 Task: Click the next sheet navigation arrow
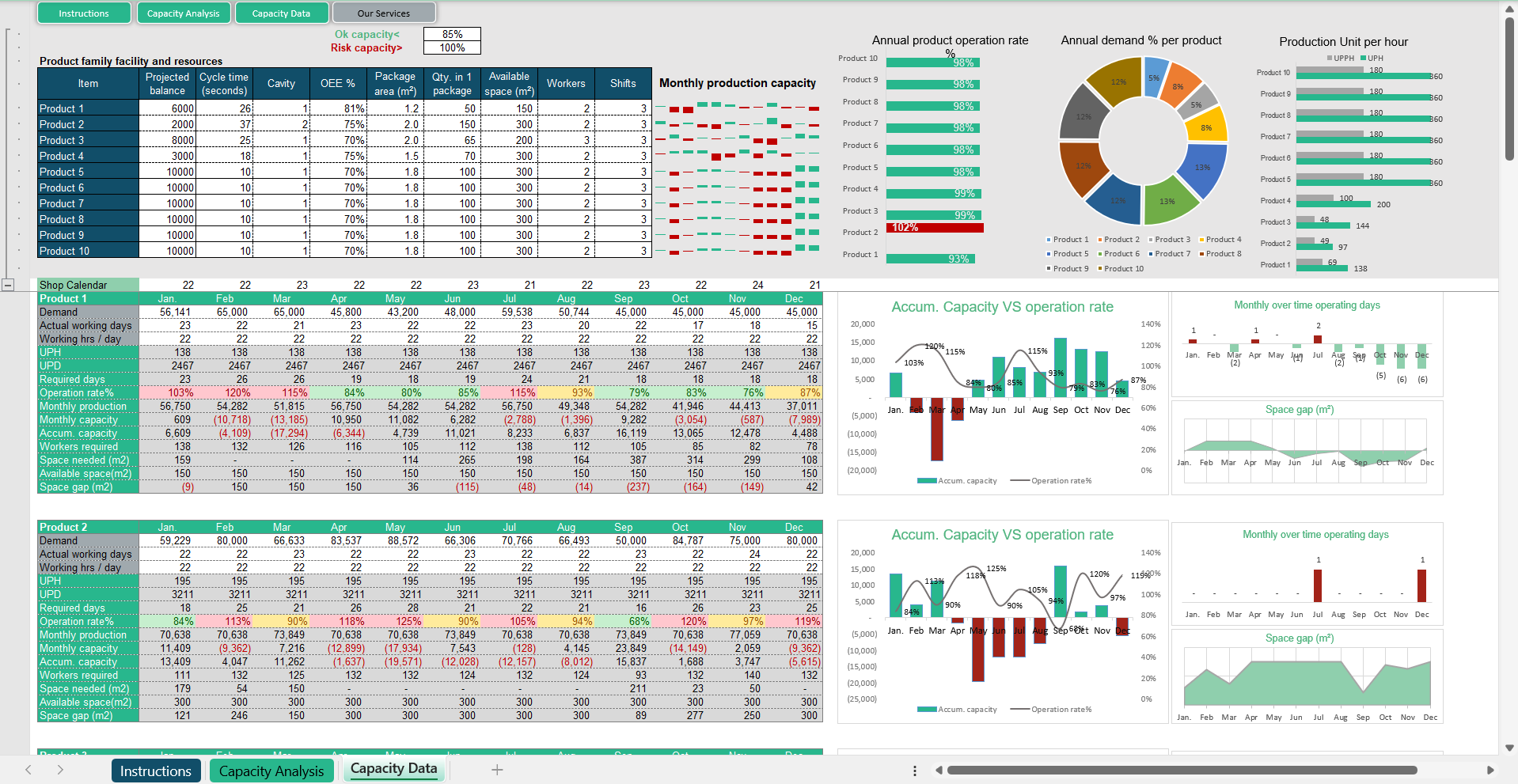[x=60, y=770]
